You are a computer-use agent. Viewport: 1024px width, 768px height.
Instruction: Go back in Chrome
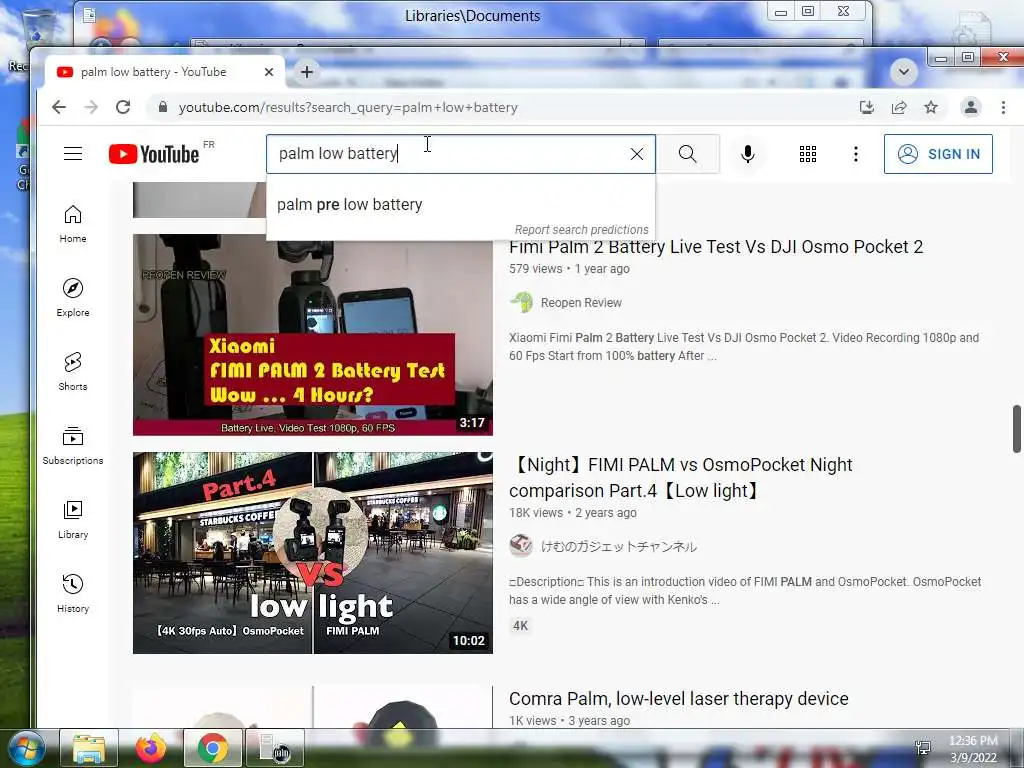click(x=59, y=107)
